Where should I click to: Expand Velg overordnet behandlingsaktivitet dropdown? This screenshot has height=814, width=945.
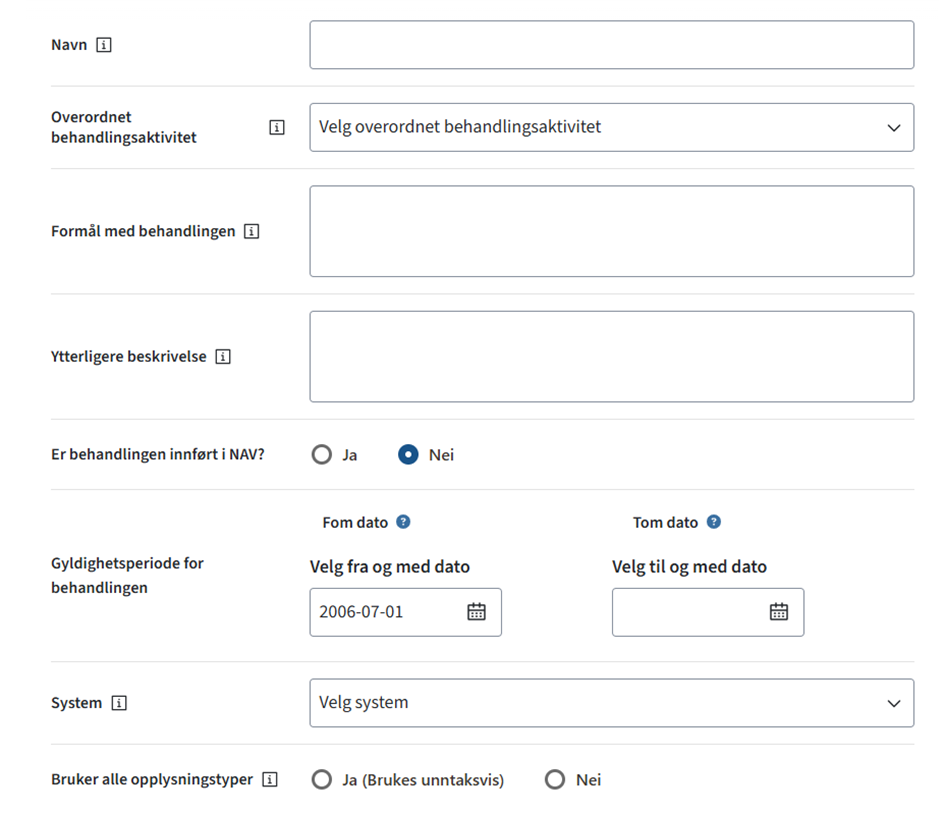point(611,128)
